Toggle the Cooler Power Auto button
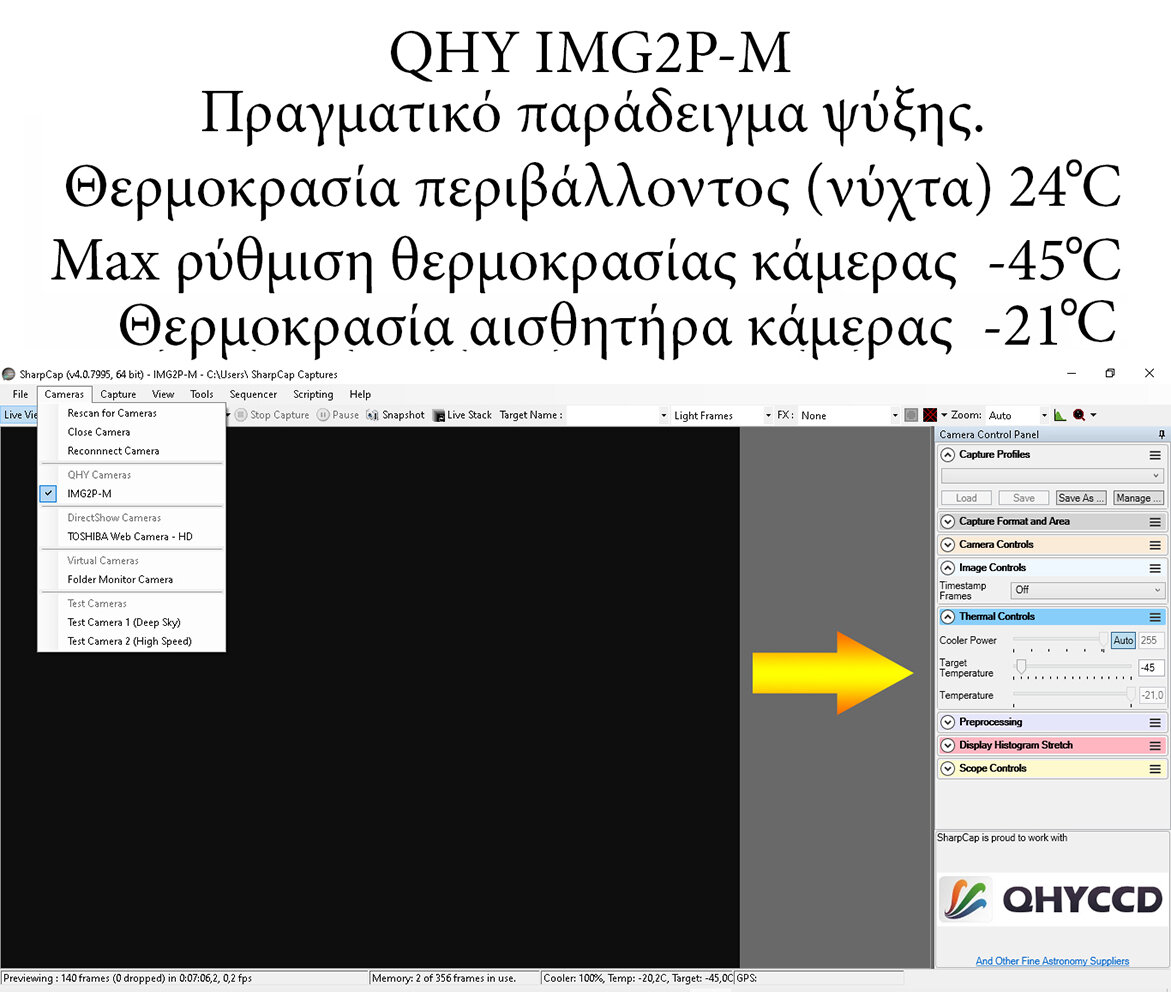 point(1123,640)
